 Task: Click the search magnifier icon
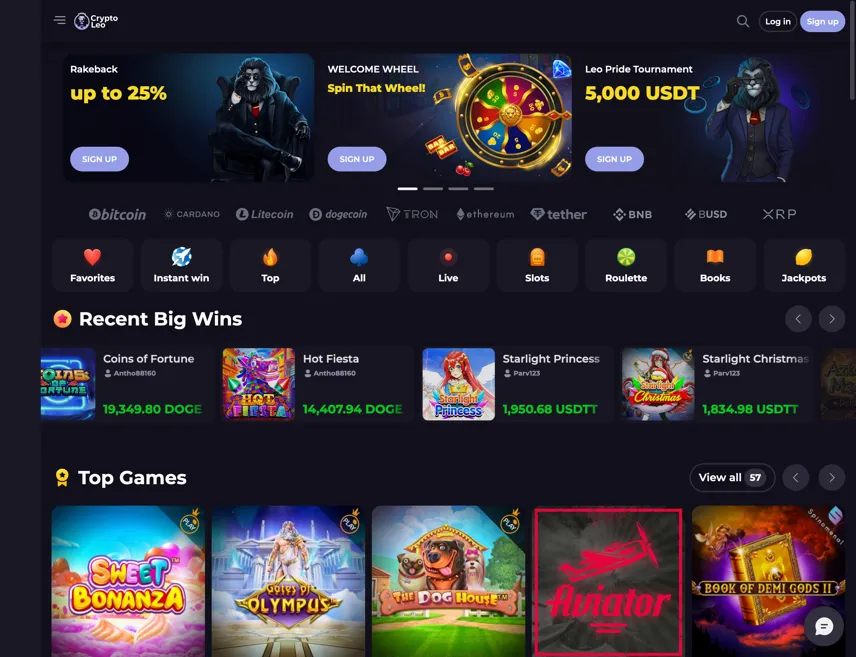pyautogui.click(x=742, y=21)
